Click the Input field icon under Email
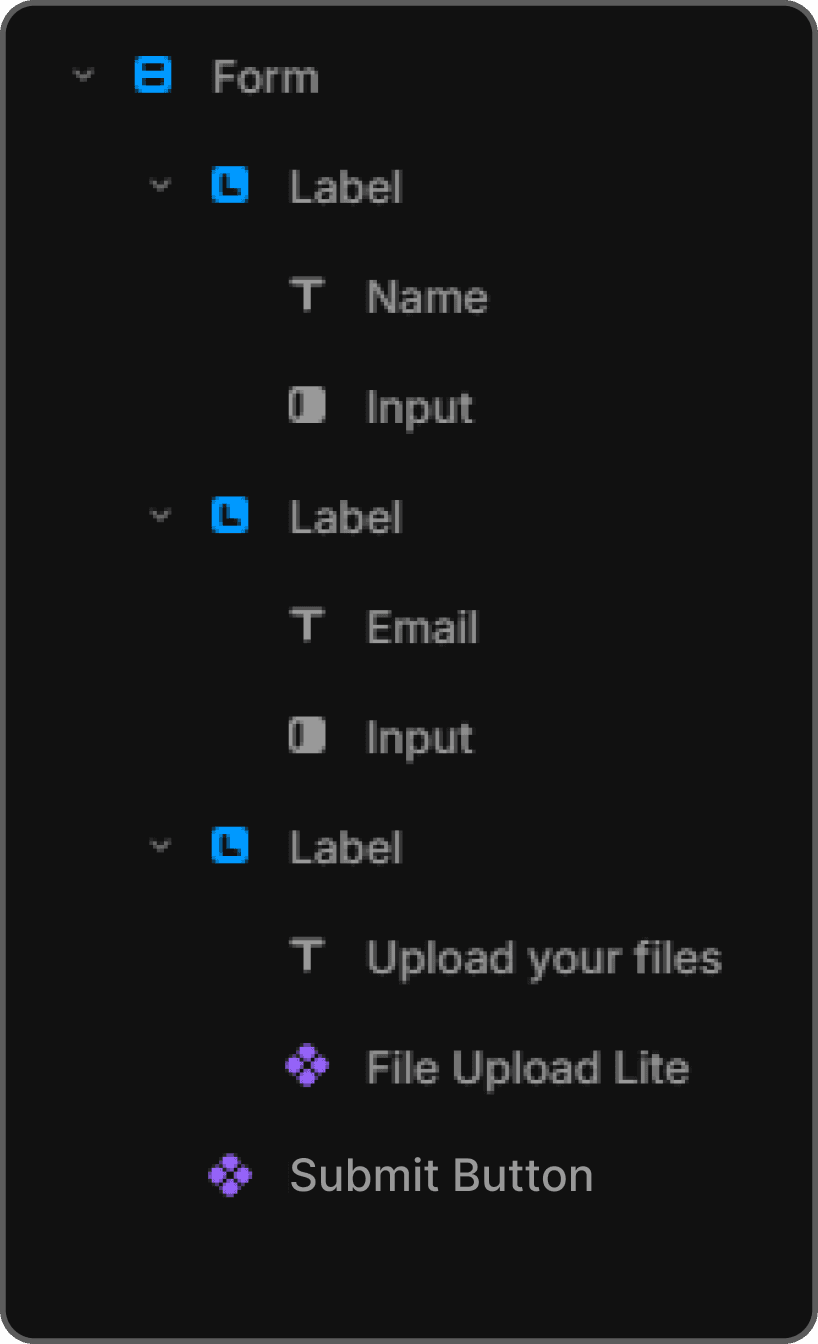 pos(306,737)
